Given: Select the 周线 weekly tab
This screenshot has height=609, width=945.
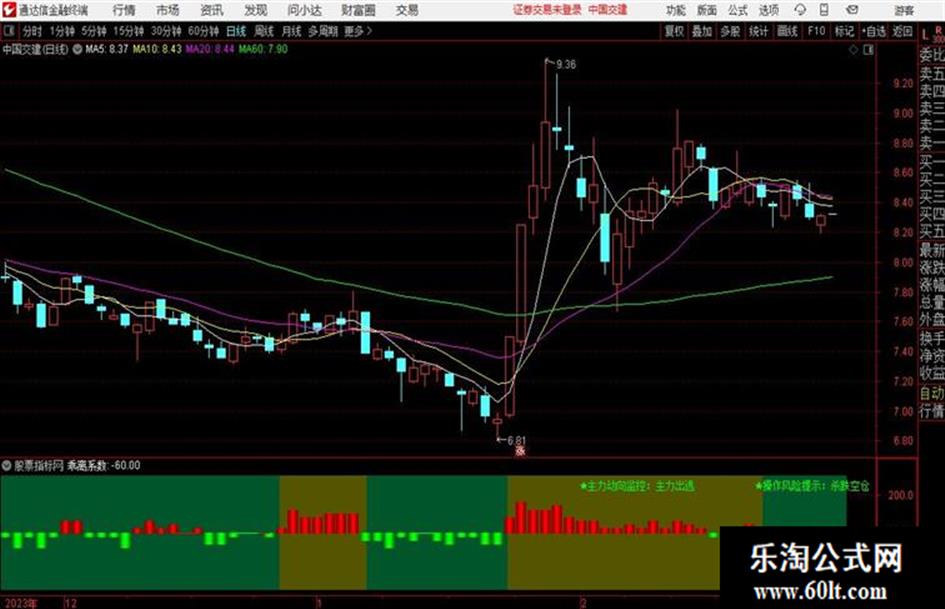Looking at the screenshot, I should 264,31.
